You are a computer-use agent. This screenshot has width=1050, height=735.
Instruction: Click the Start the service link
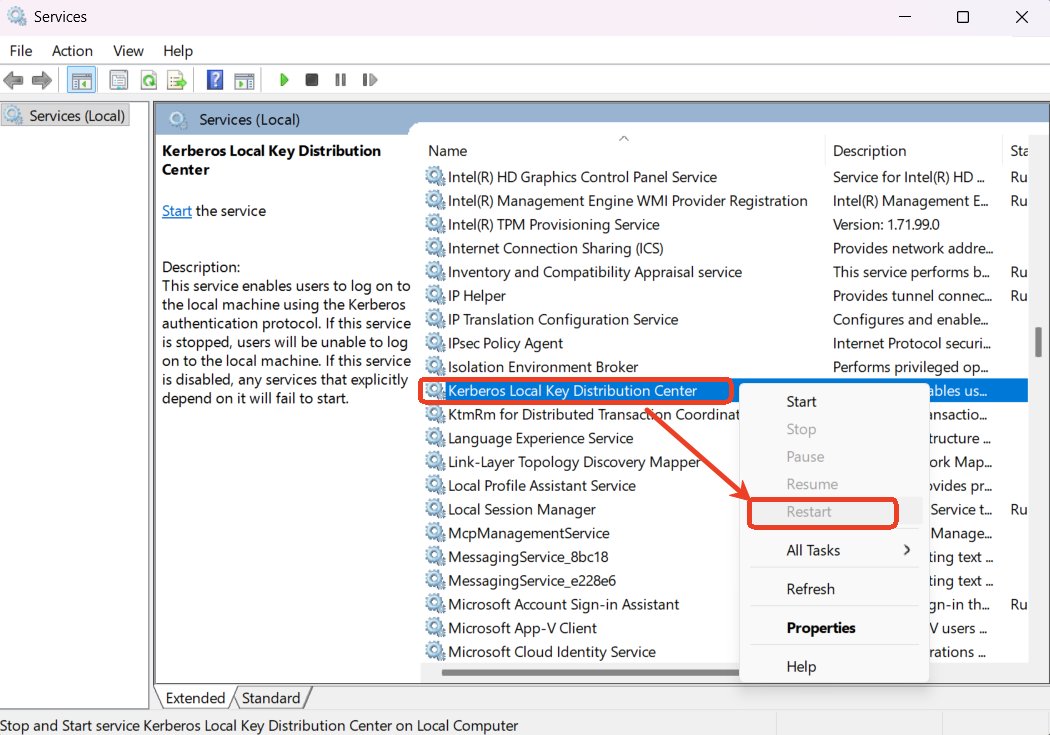[x=177, y=211]
